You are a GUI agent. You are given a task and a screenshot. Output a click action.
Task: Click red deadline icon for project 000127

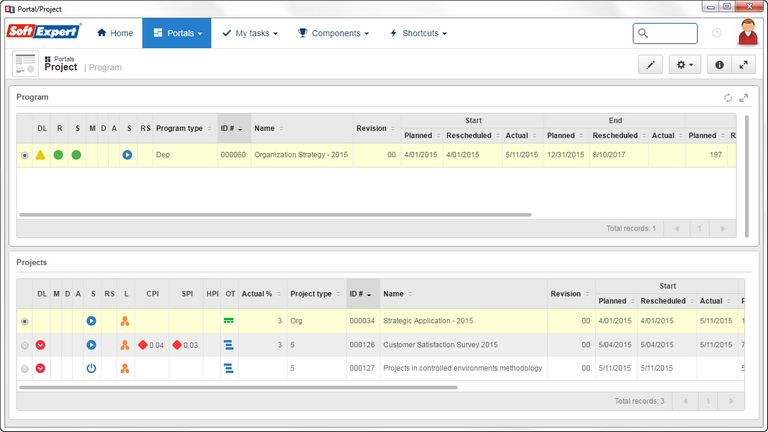click(x=41, y=368)
